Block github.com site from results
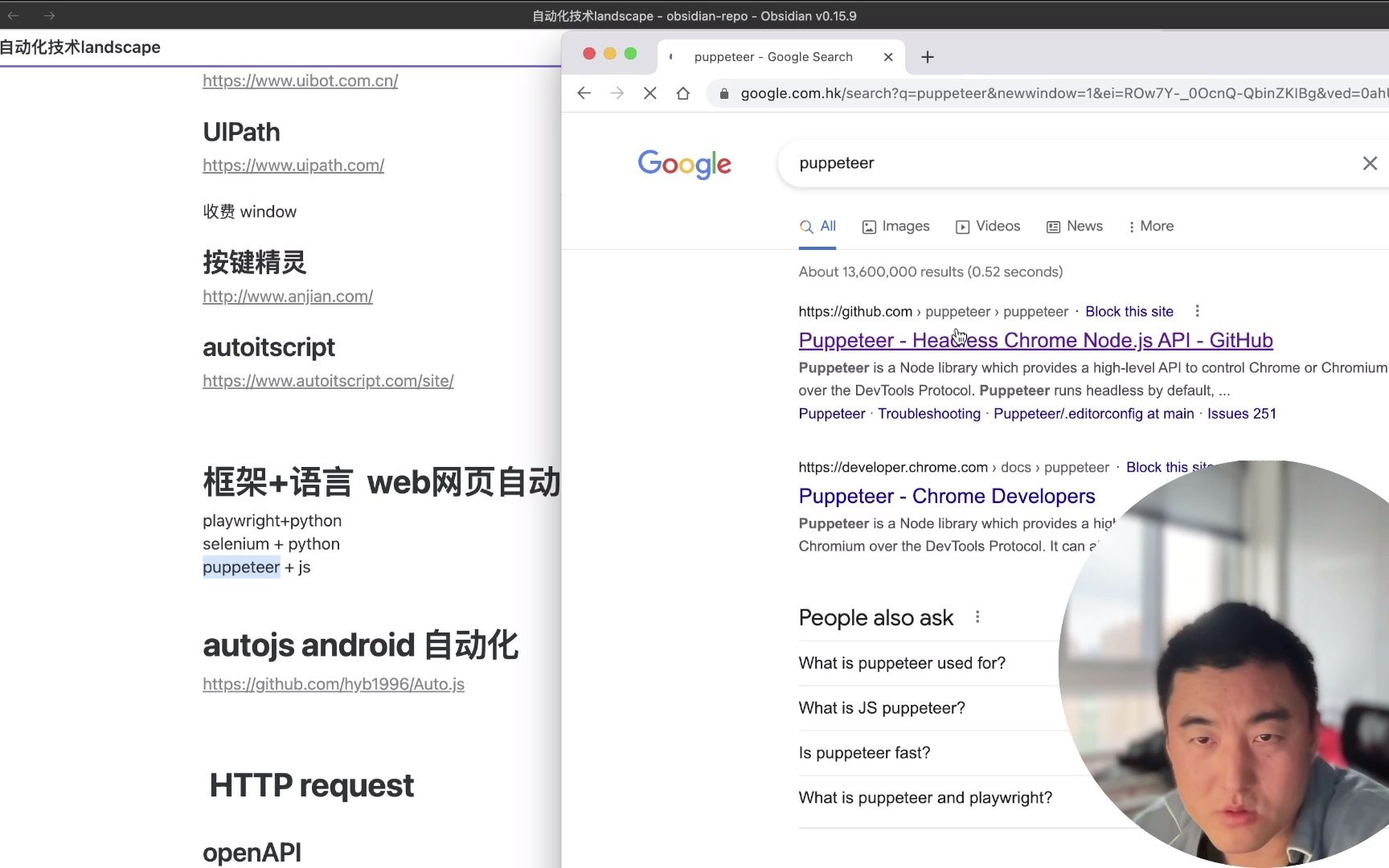This screenshot has height=868, width=1389. coord(1129,311)
